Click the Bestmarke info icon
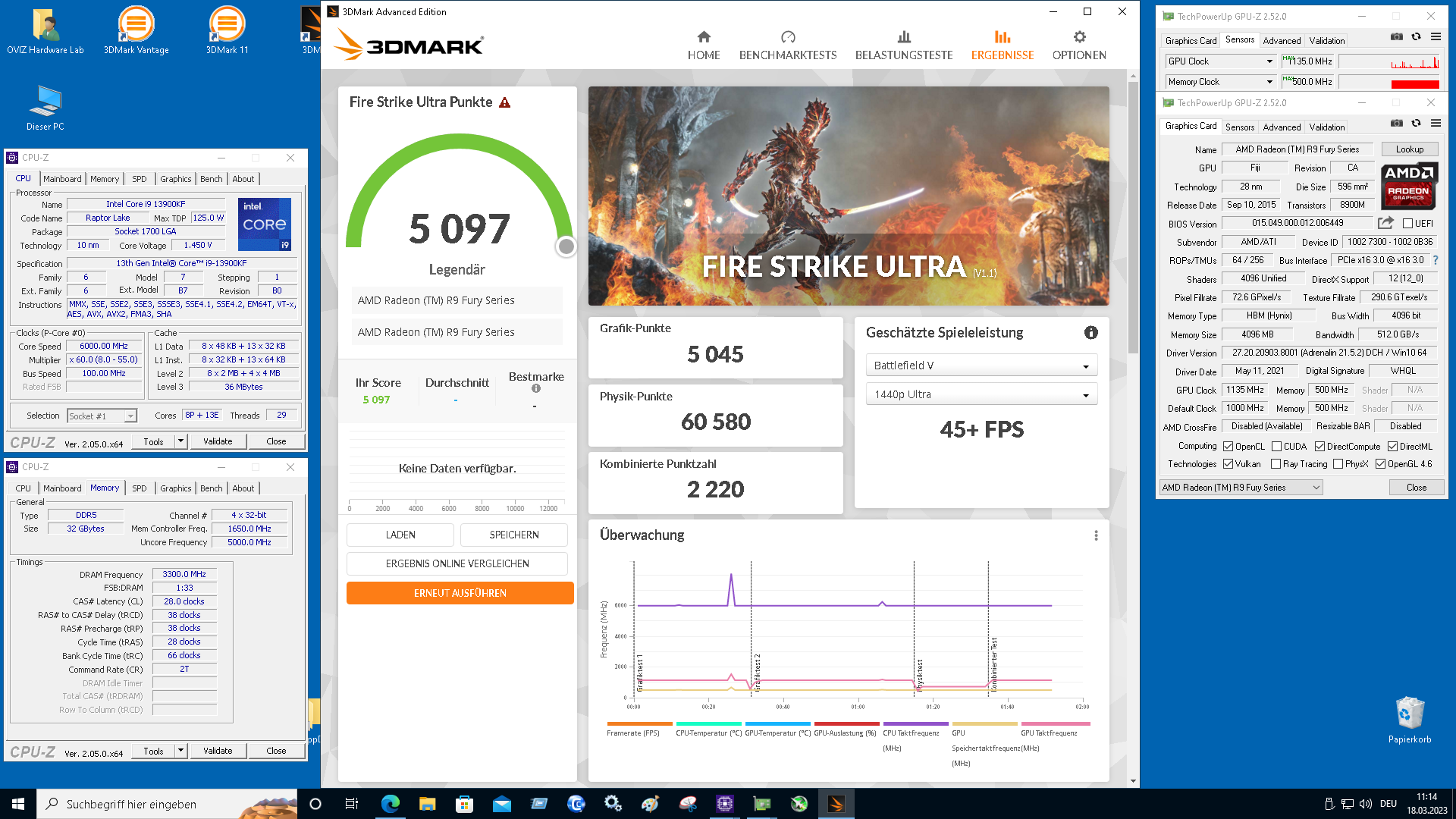This screenshot has height=819, width=1456. (x=536, y=388)
